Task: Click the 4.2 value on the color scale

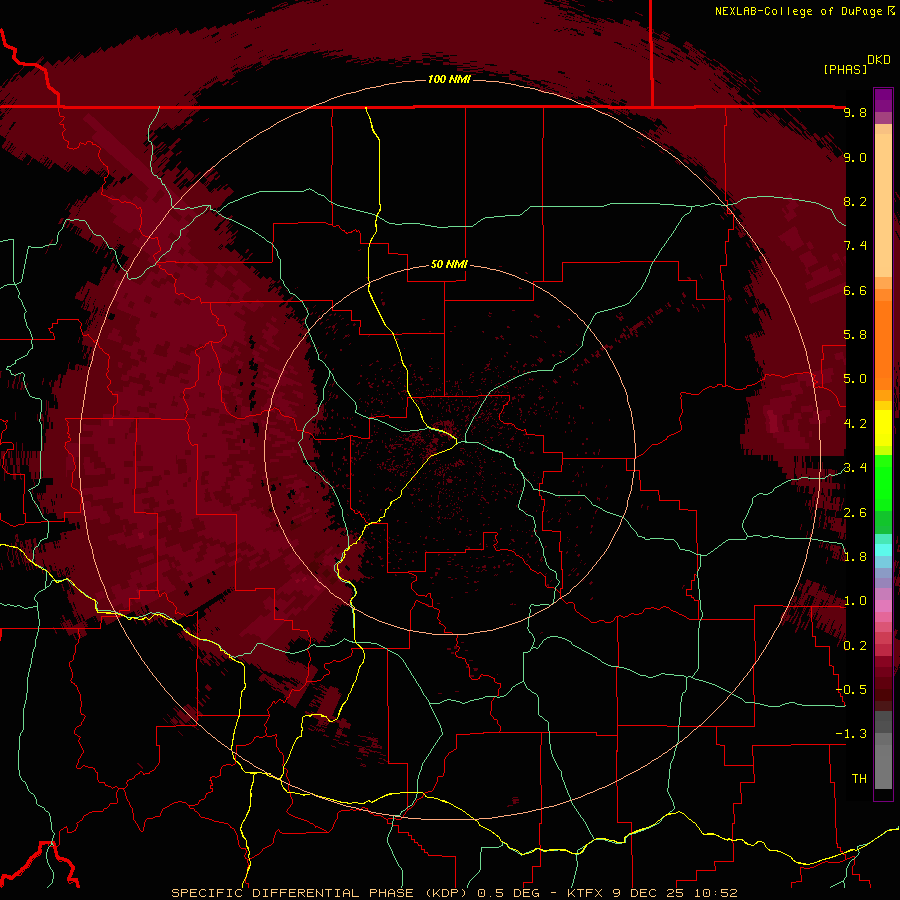Action: point(855,424)
